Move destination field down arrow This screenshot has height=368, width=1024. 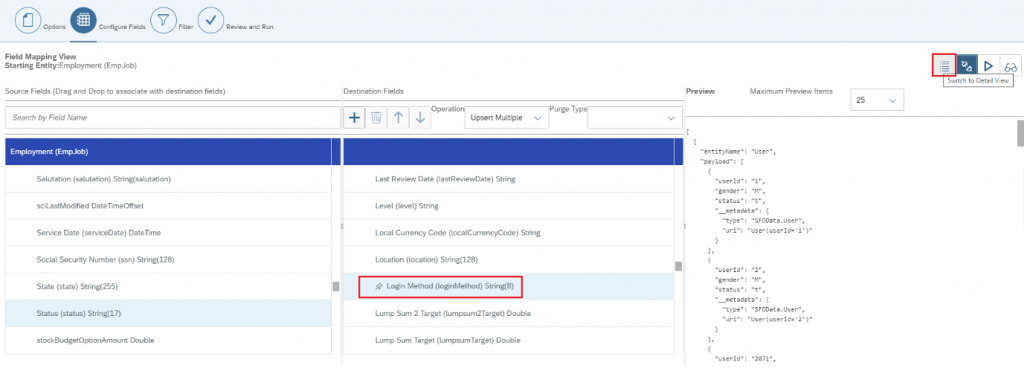[x=420, y=117]
